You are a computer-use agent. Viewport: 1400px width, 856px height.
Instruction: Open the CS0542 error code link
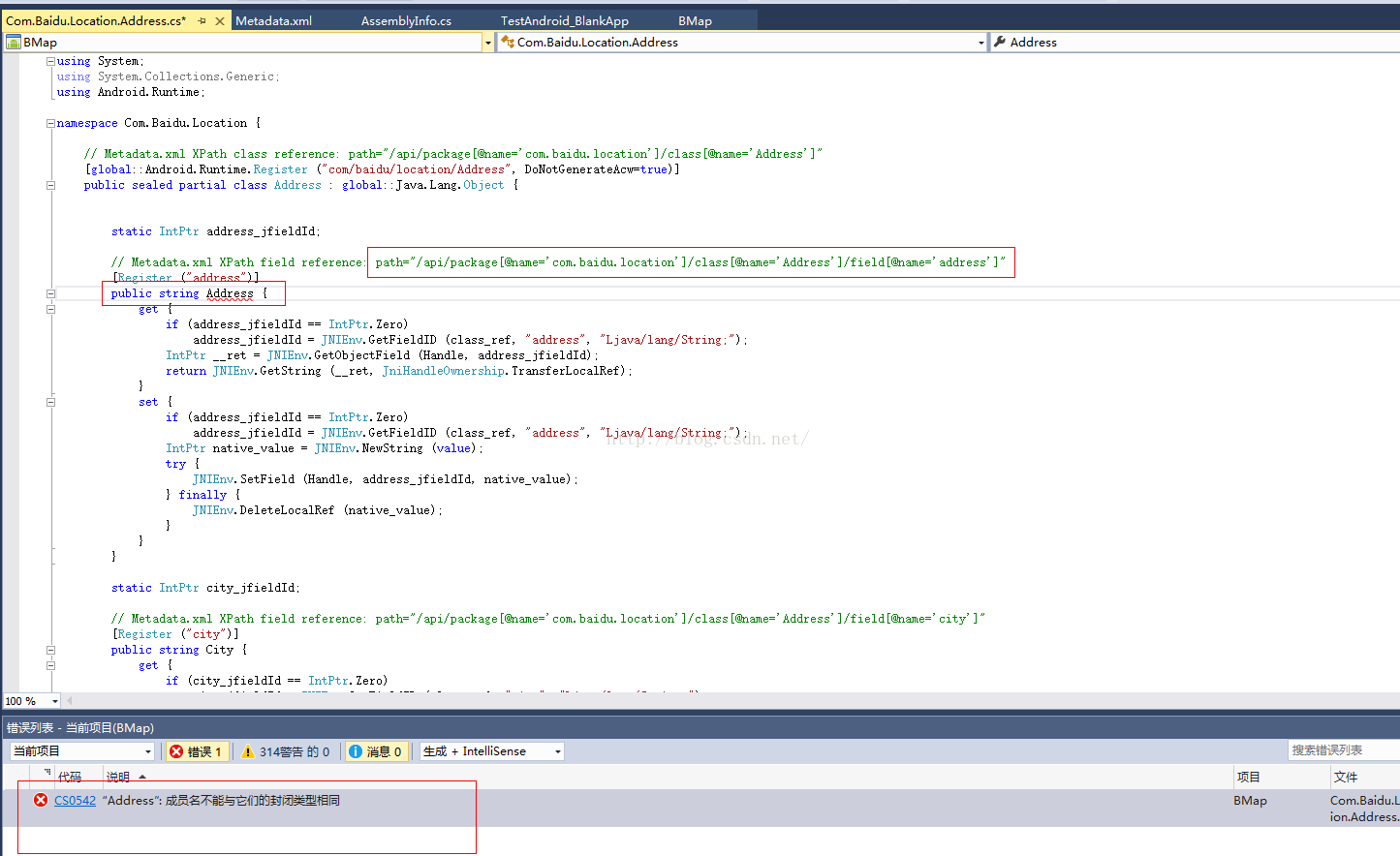75,800
